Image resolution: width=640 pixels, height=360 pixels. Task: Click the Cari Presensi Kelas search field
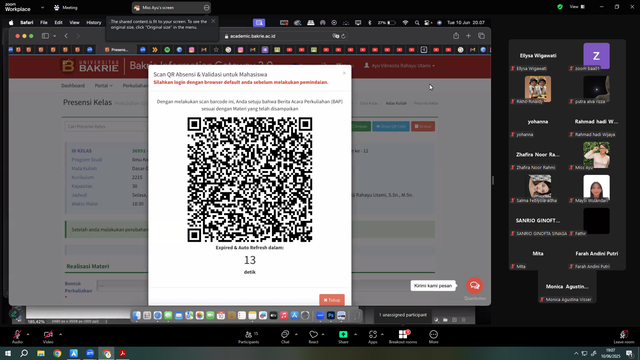click(106, 126)
